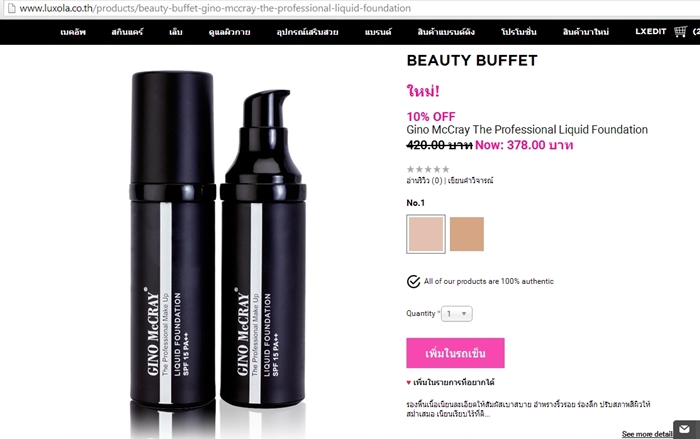Select the light pink No.1 swatch

point(426,234)
